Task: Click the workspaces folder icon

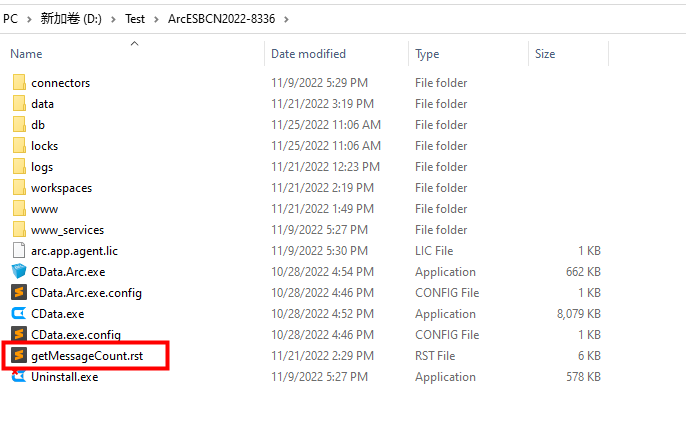Action: click(x=19, y=187)
